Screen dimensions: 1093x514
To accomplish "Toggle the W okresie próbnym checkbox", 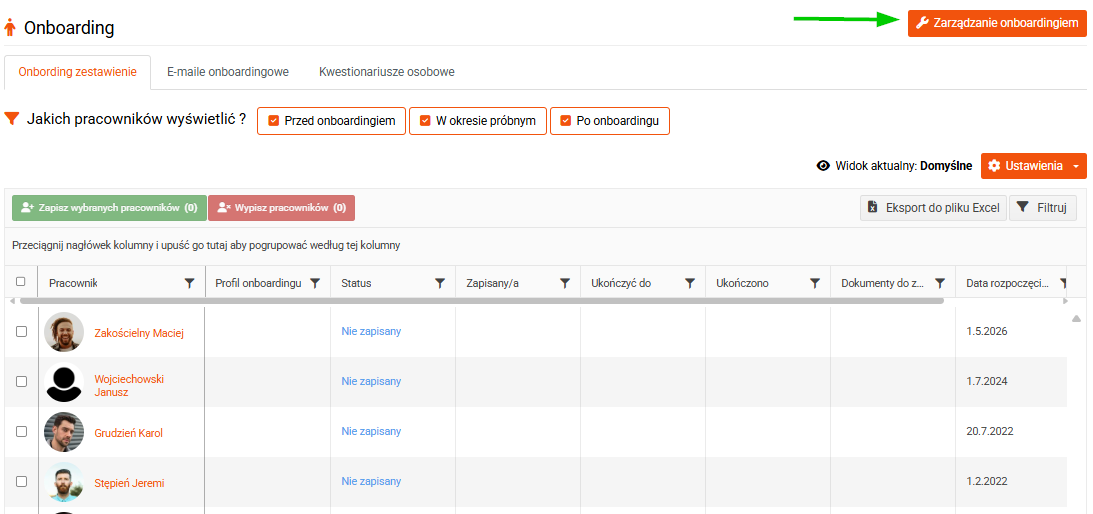I will [425, 121].
